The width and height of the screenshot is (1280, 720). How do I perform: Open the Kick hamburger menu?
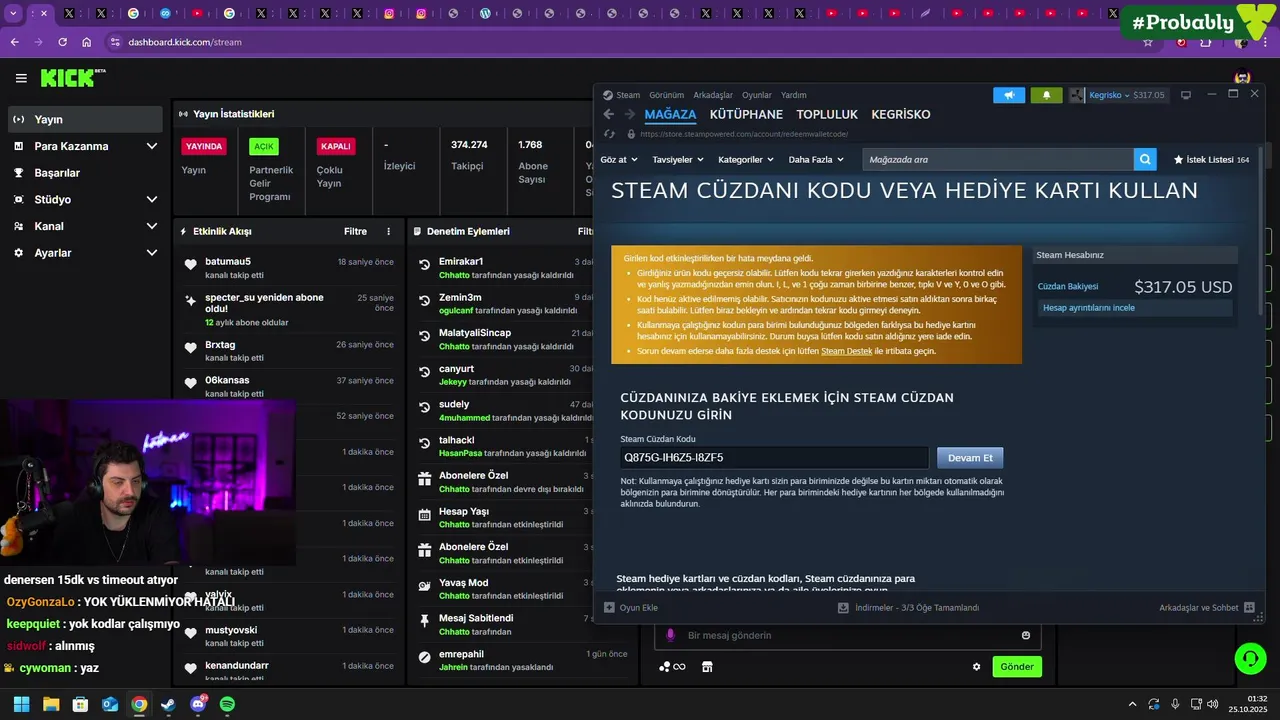click(21, 78)
